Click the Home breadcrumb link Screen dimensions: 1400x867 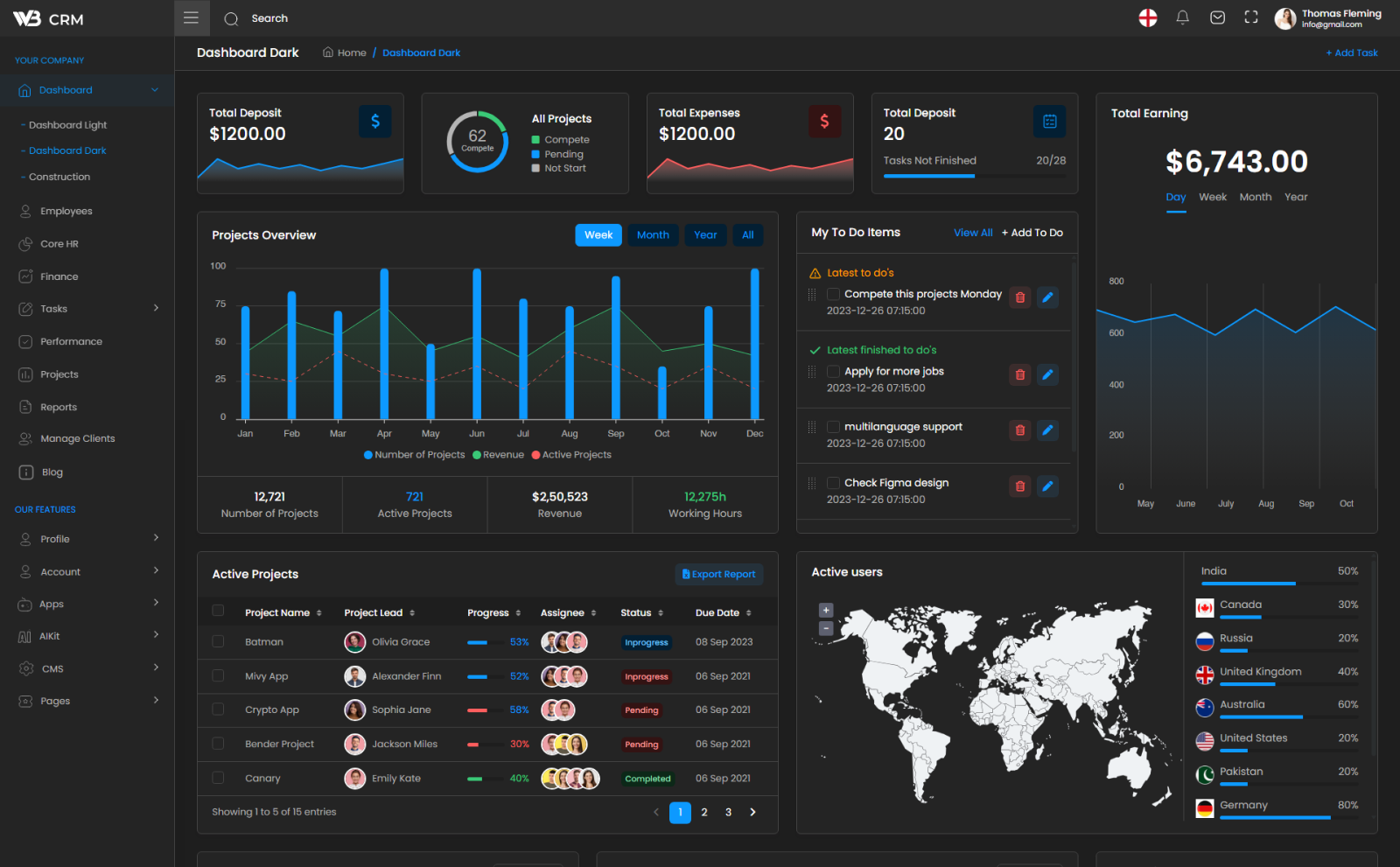[345, 52]
